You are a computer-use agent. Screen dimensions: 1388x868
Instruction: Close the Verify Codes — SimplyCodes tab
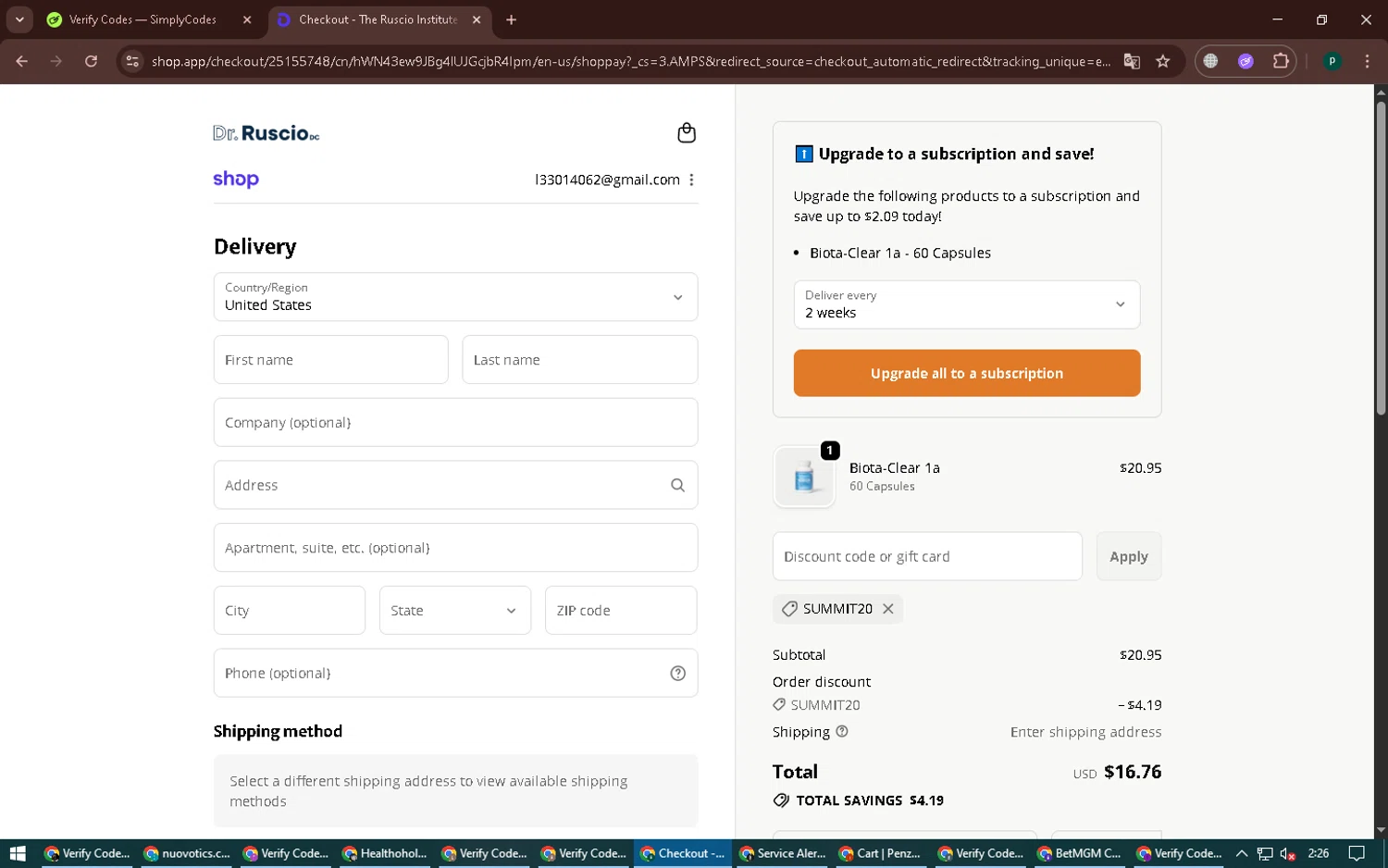click(247, 19)
